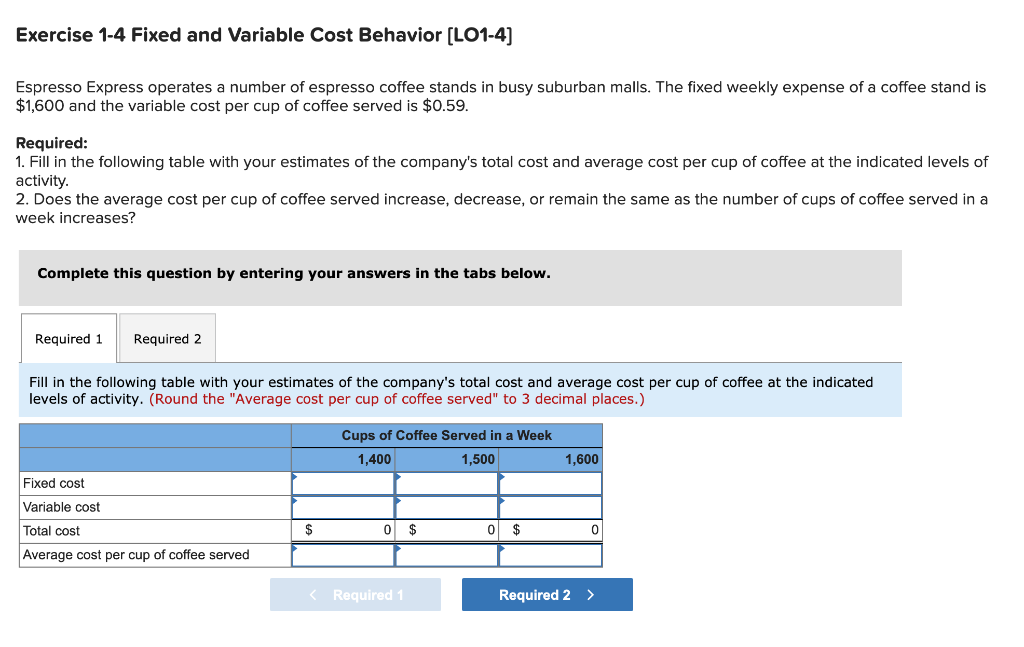Click the Variable cost input under 1,600 cups
This screenshot has width=1024, height=647.
[x=551, y=507]
